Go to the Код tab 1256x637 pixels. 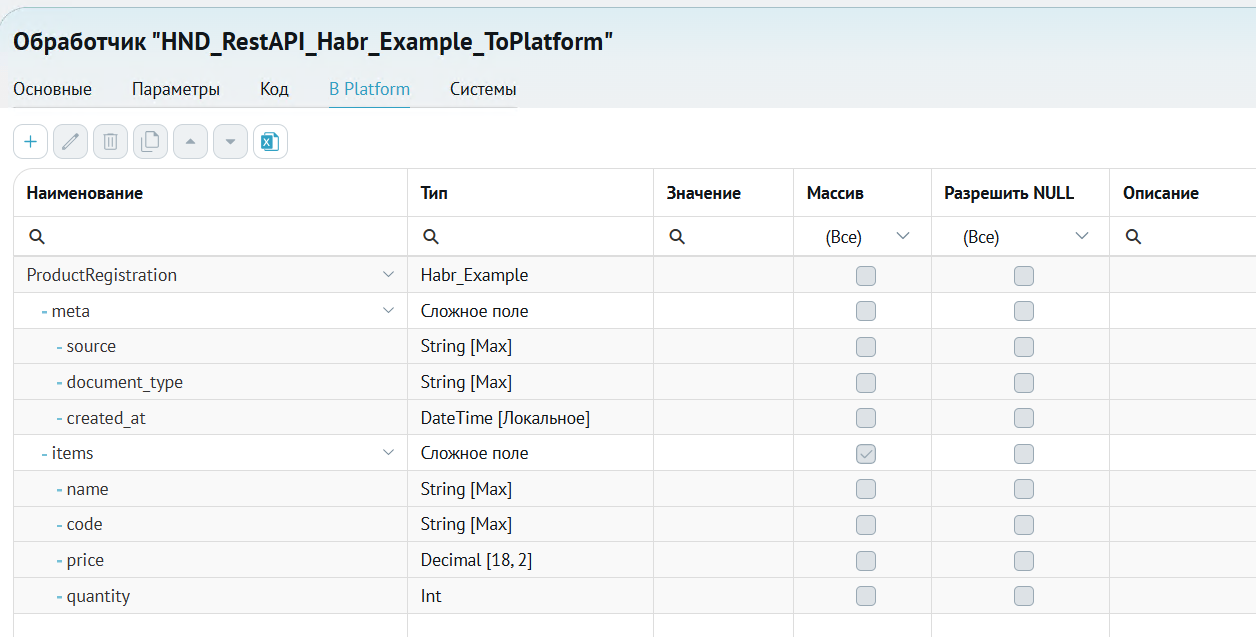(x=274, y=89)
